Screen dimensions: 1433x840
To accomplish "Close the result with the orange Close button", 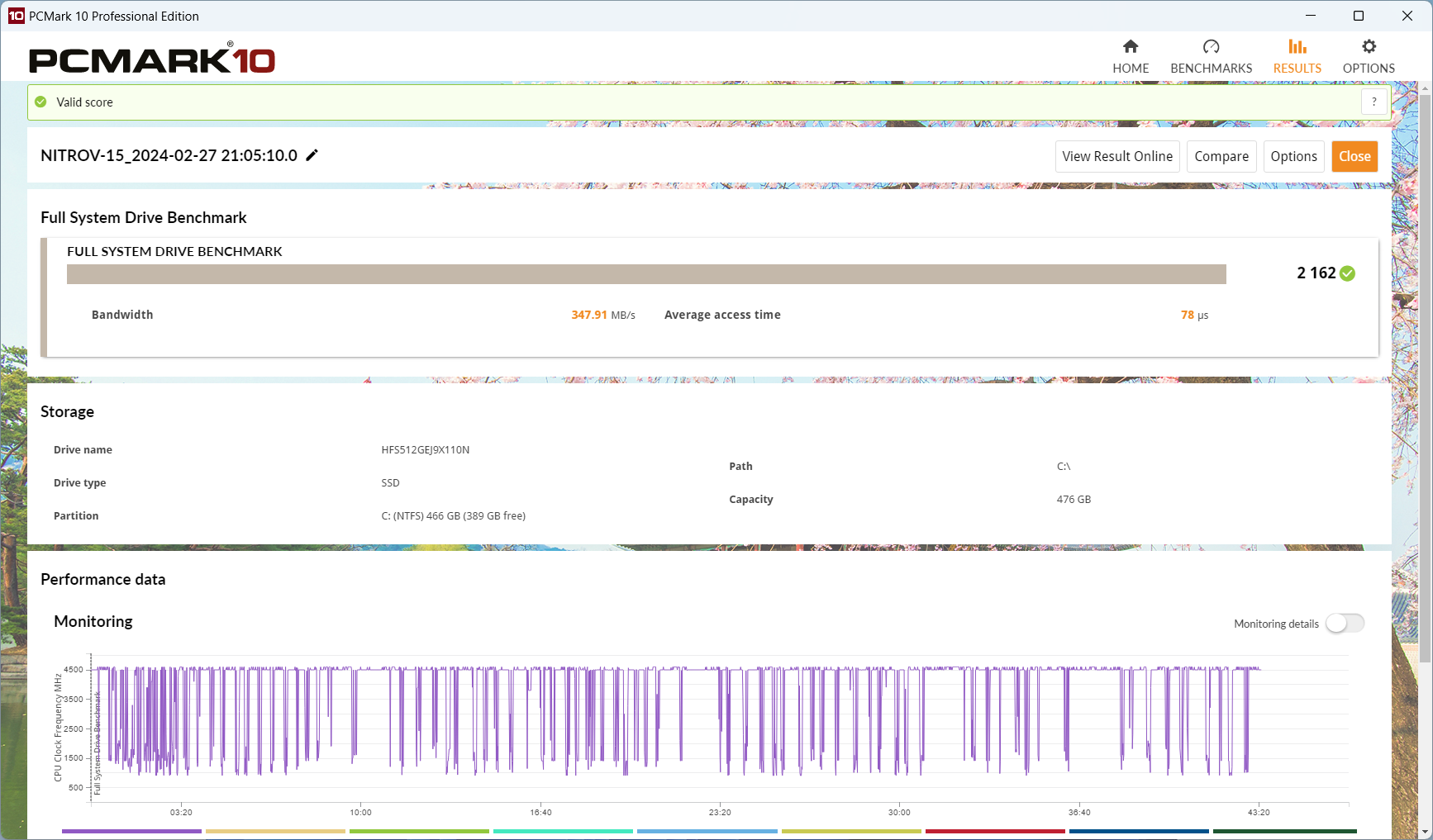I will [1354, 156].
